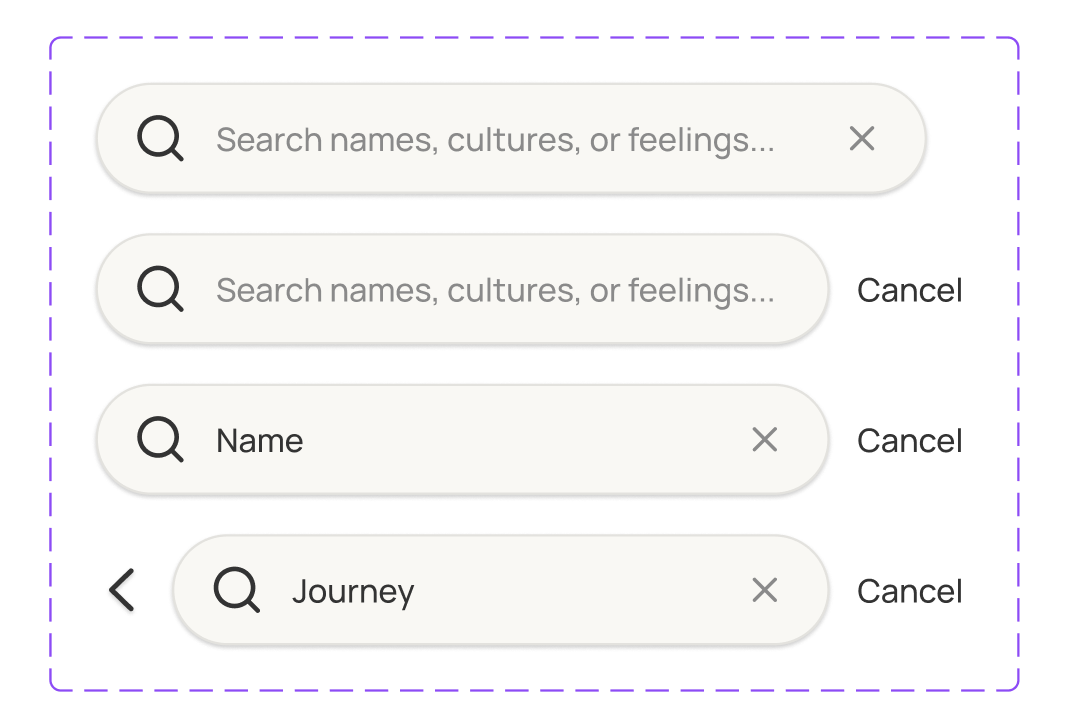The image size is (1066, 726).
Task: Click the word Journey in the search field
Action: (x=353, y=591)
